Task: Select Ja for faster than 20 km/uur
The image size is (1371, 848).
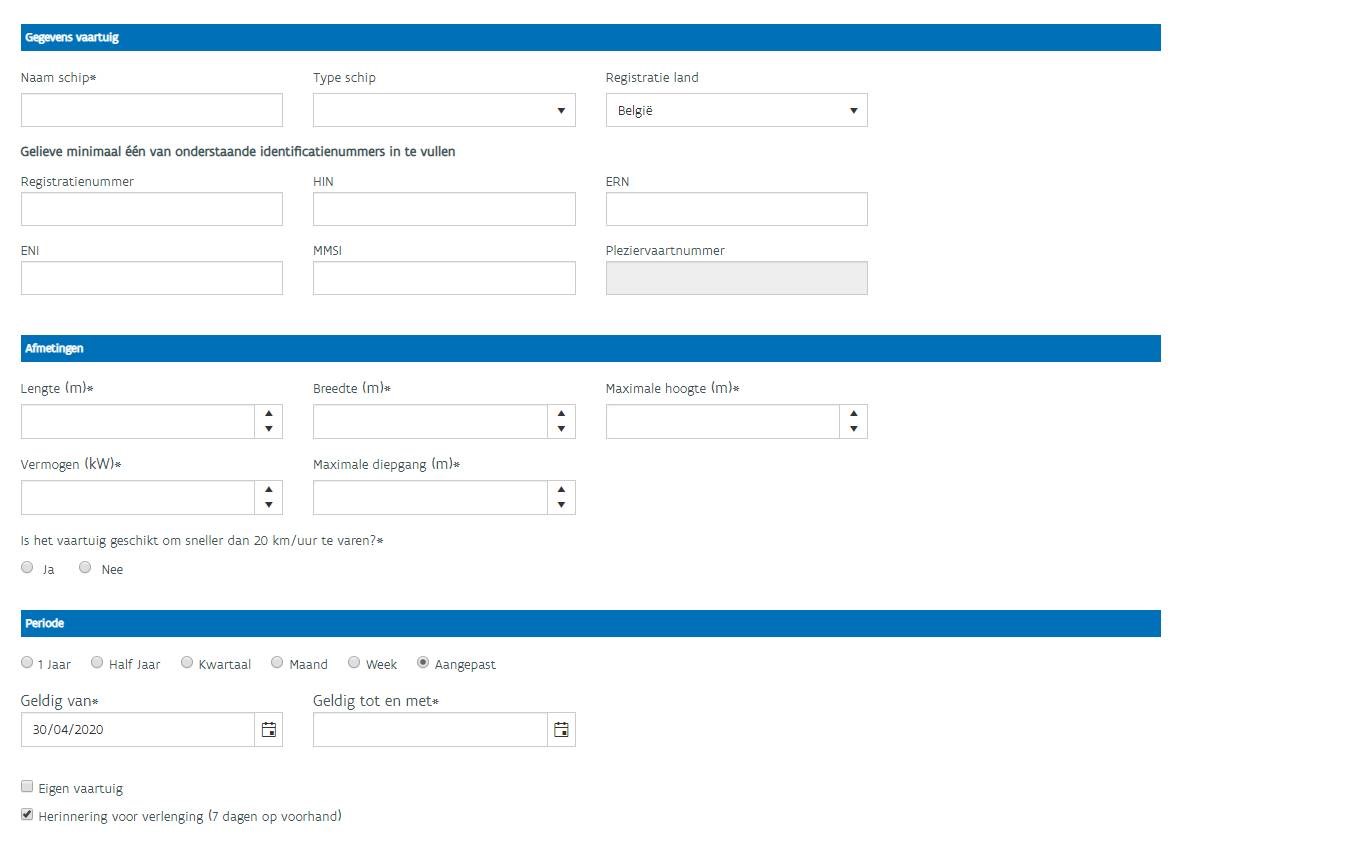Action: pos(27,568)
